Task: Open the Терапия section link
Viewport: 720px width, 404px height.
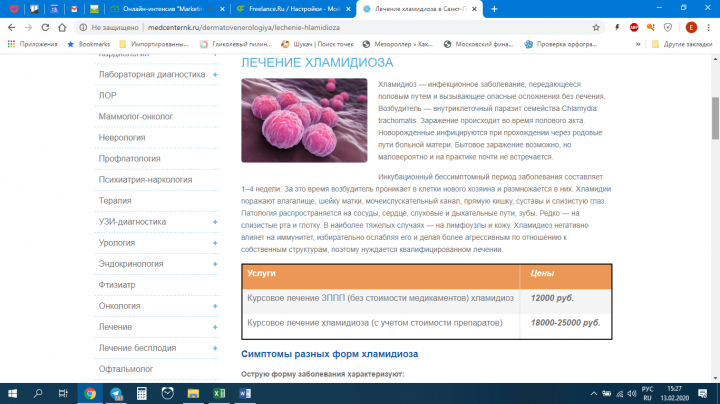Action: coord(115,201)
